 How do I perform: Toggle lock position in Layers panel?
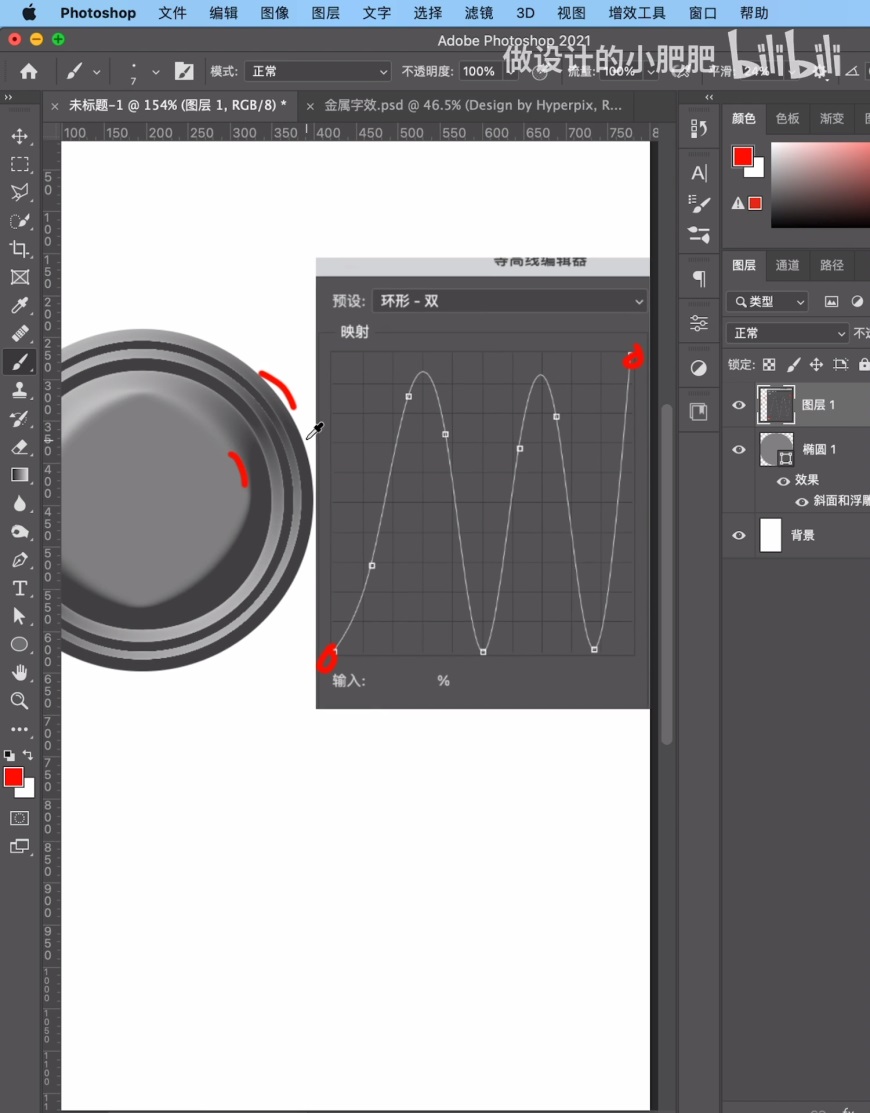[x=817, y=364]
